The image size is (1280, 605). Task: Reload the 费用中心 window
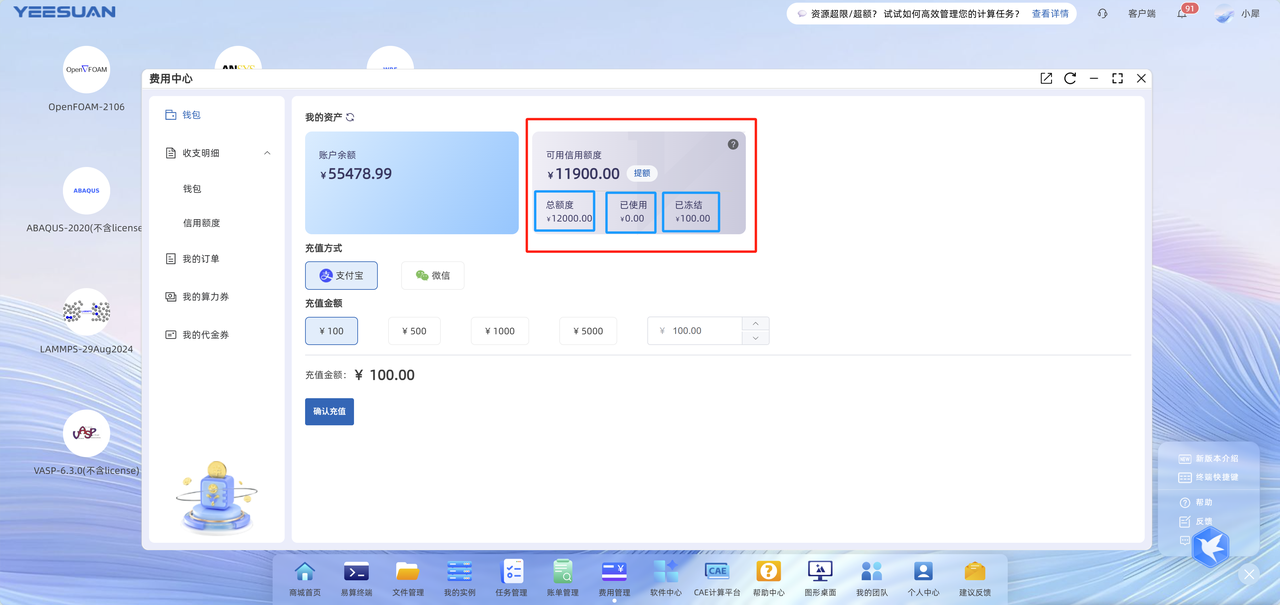[1070, 78]
